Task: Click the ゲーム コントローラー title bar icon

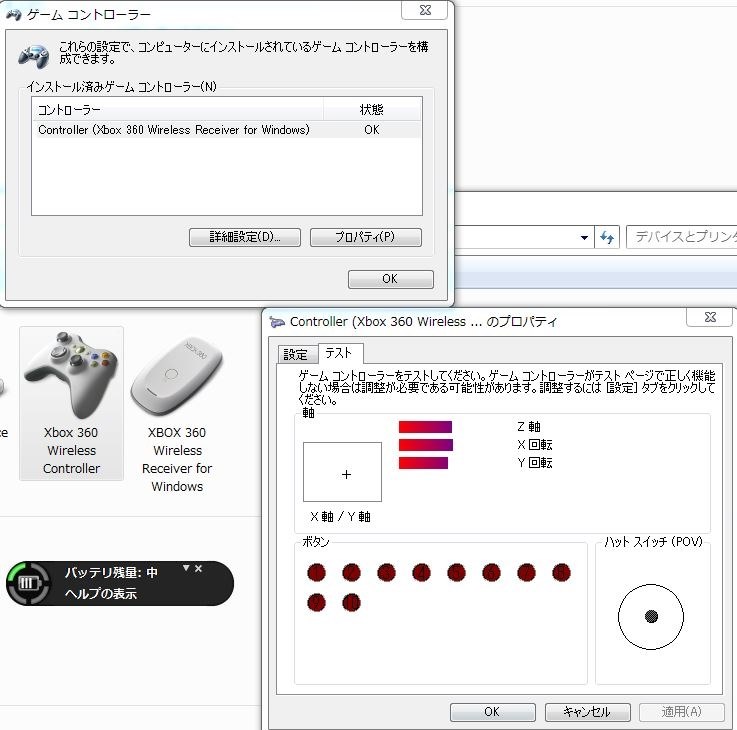Action: click(14, 15)
